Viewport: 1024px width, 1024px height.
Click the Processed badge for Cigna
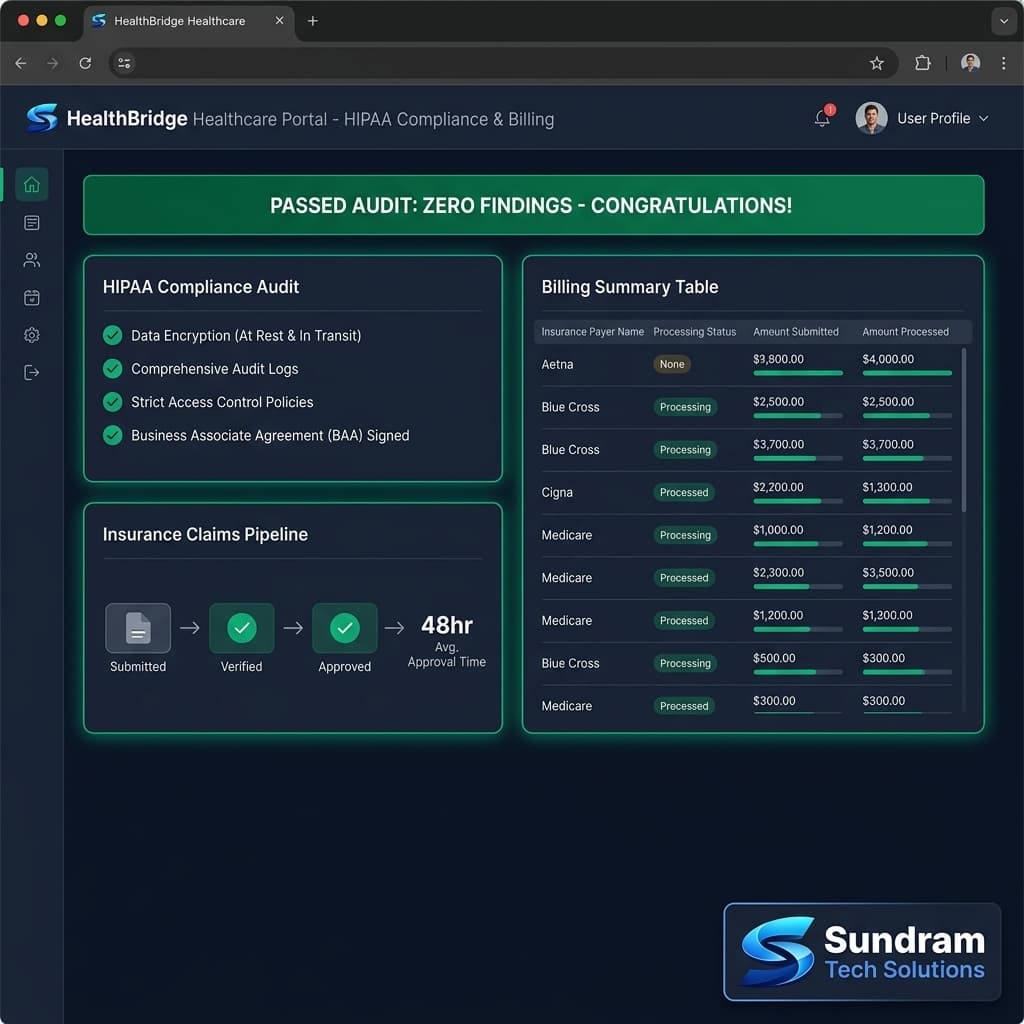point(684,492)
